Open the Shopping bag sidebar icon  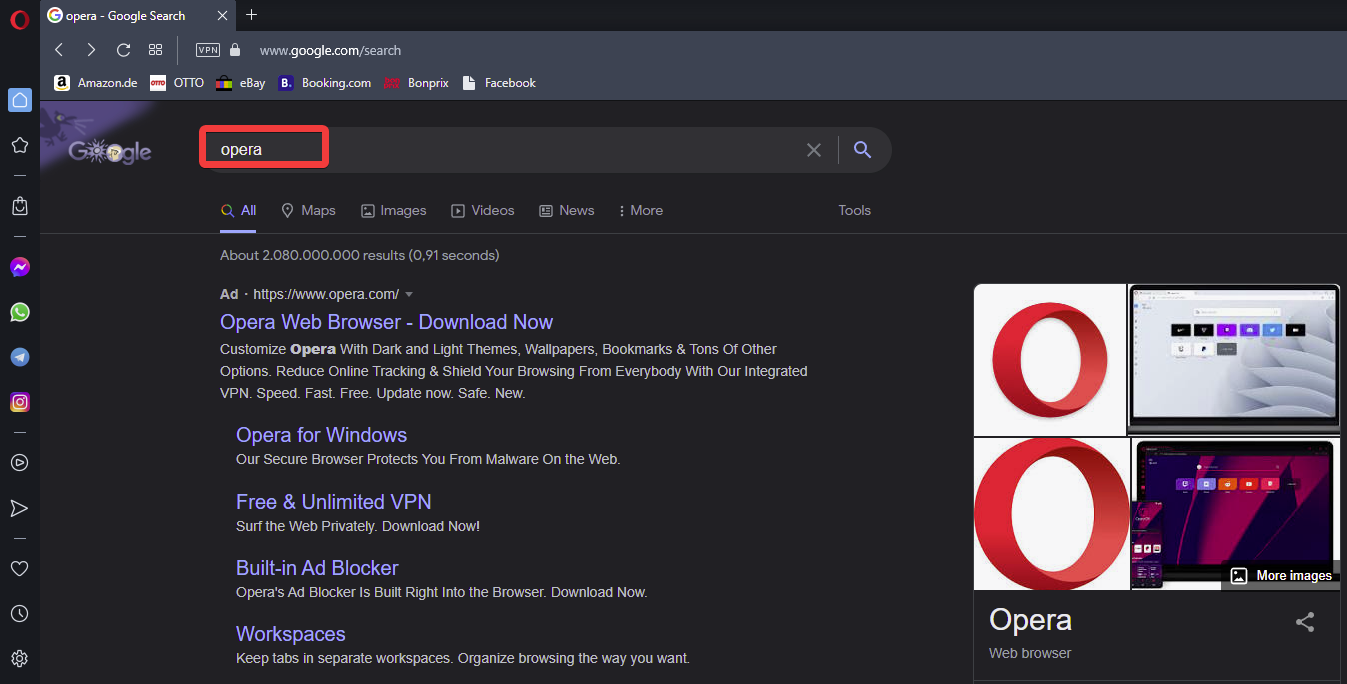pyautogui.click(x=19, y=206)
